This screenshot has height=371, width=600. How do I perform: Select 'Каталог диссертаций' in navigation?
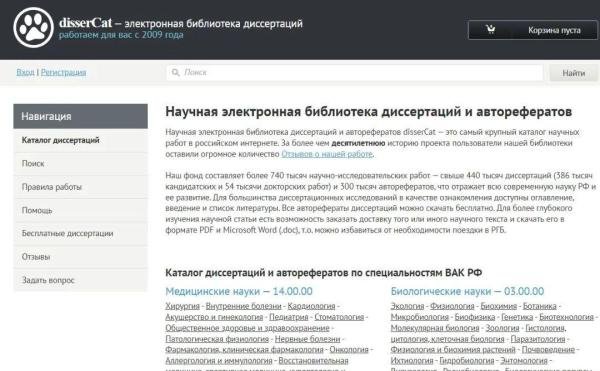click(x=80, y=140)
